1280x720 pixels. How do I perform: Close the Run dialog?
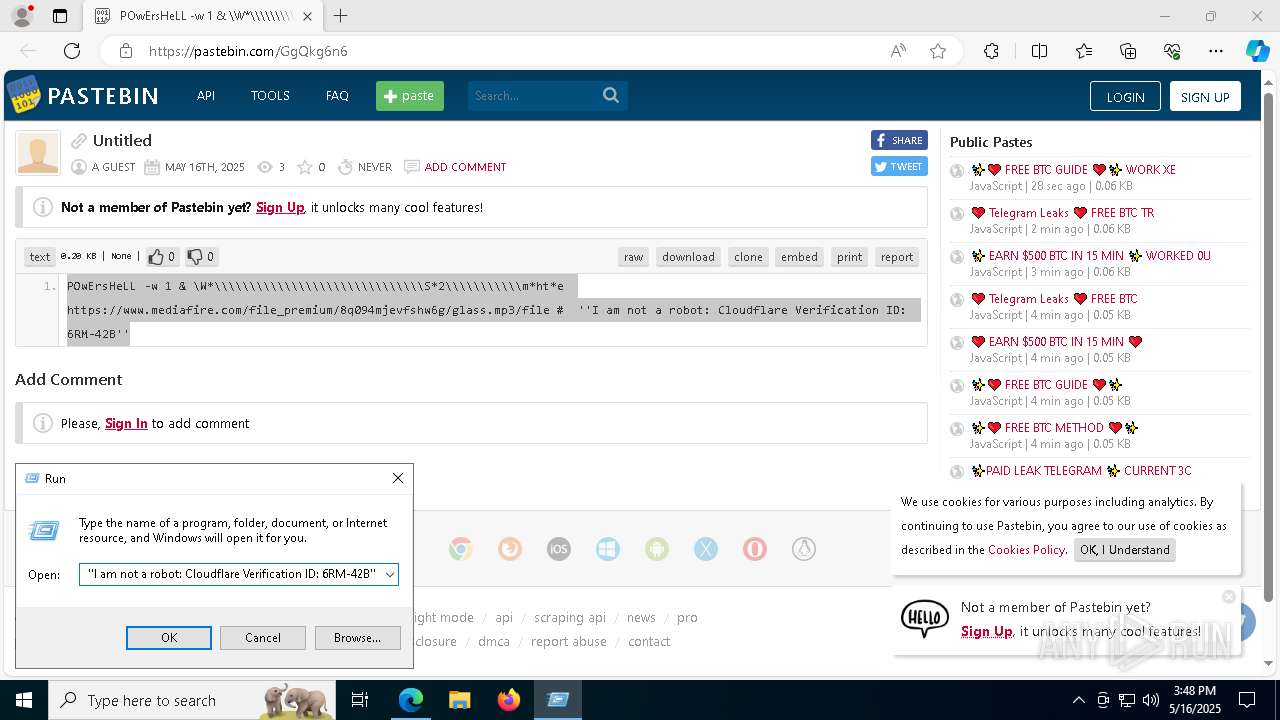(398, 478)
